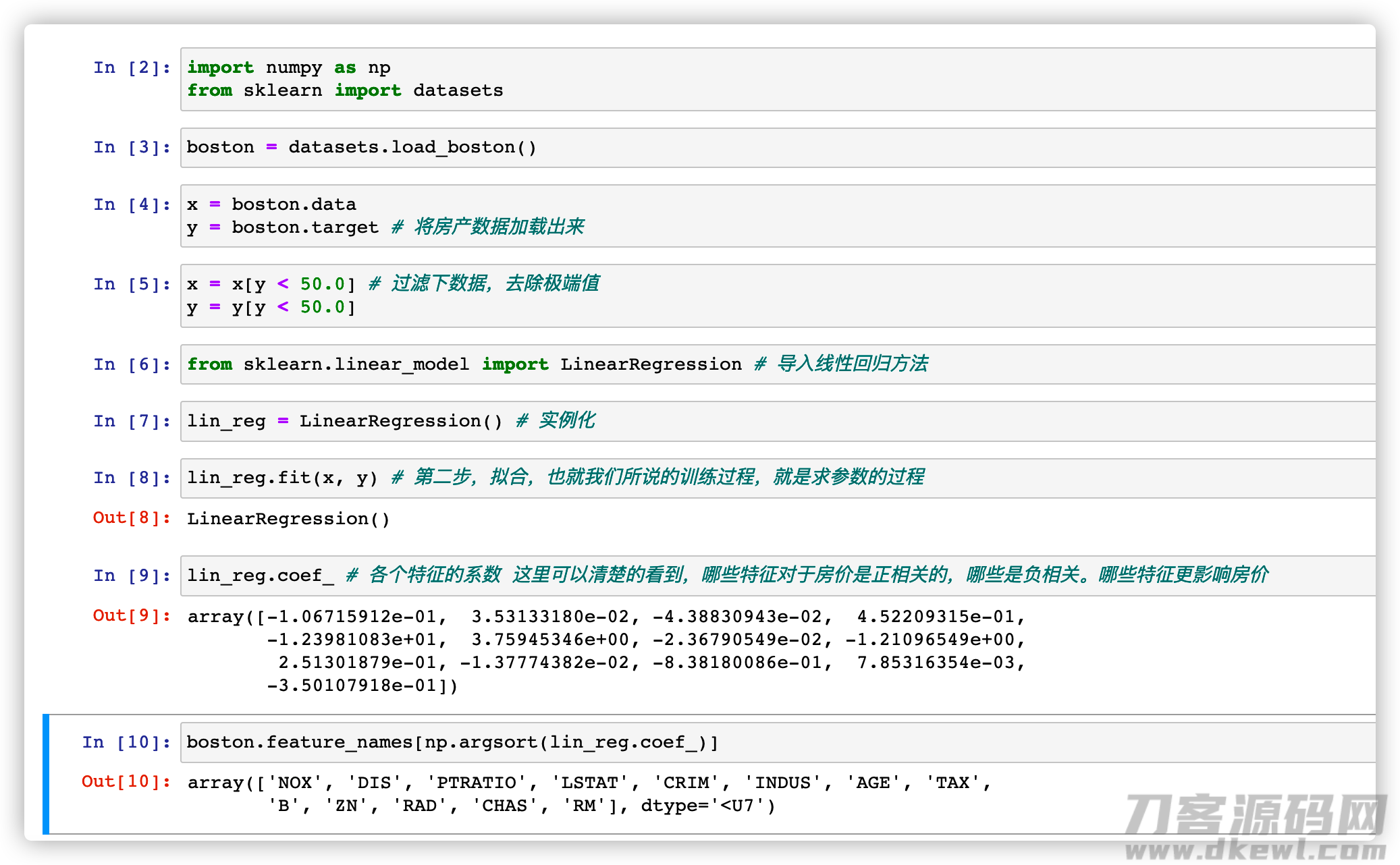Click the boston.feature_names argsort cell In [10]
Image resolution: width=1400 pixels, height=865 pixels.
click(778, 742)
